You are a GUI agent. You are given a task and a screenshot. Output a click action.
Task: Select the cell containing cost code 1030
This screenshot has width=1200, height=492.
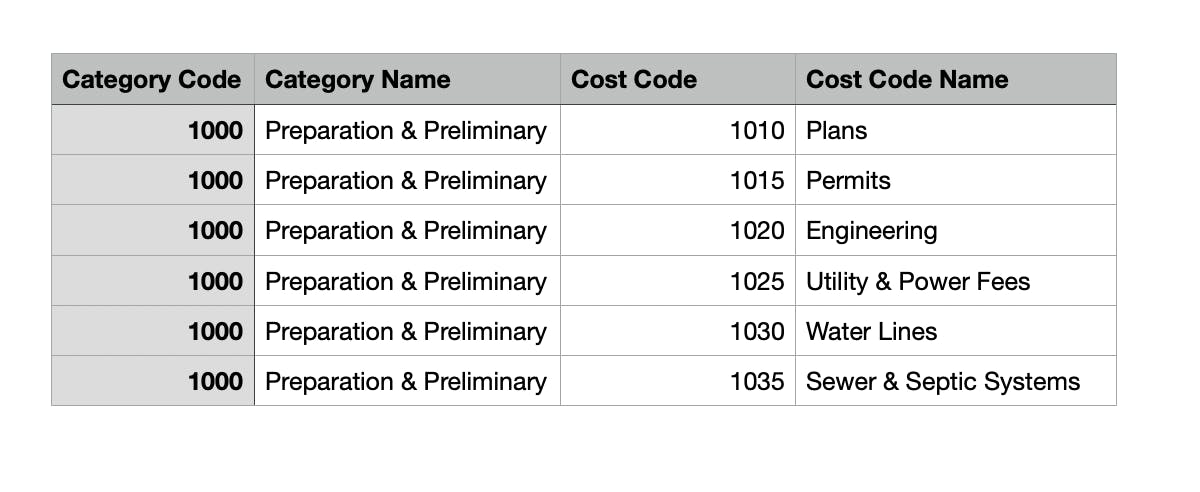tap(757, 331)
